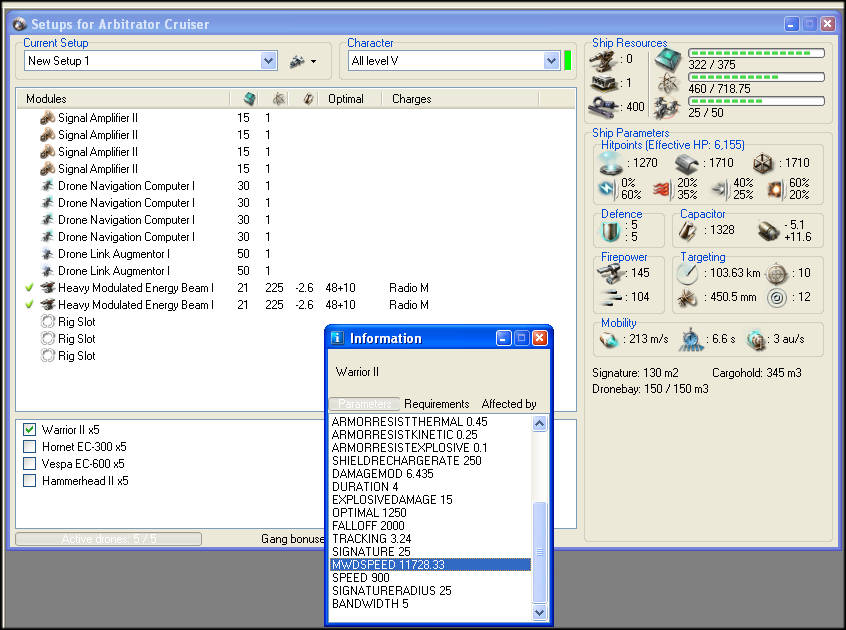Click the launcher hardpoints icon
846x630 pixels.
[x=603, y=83]
